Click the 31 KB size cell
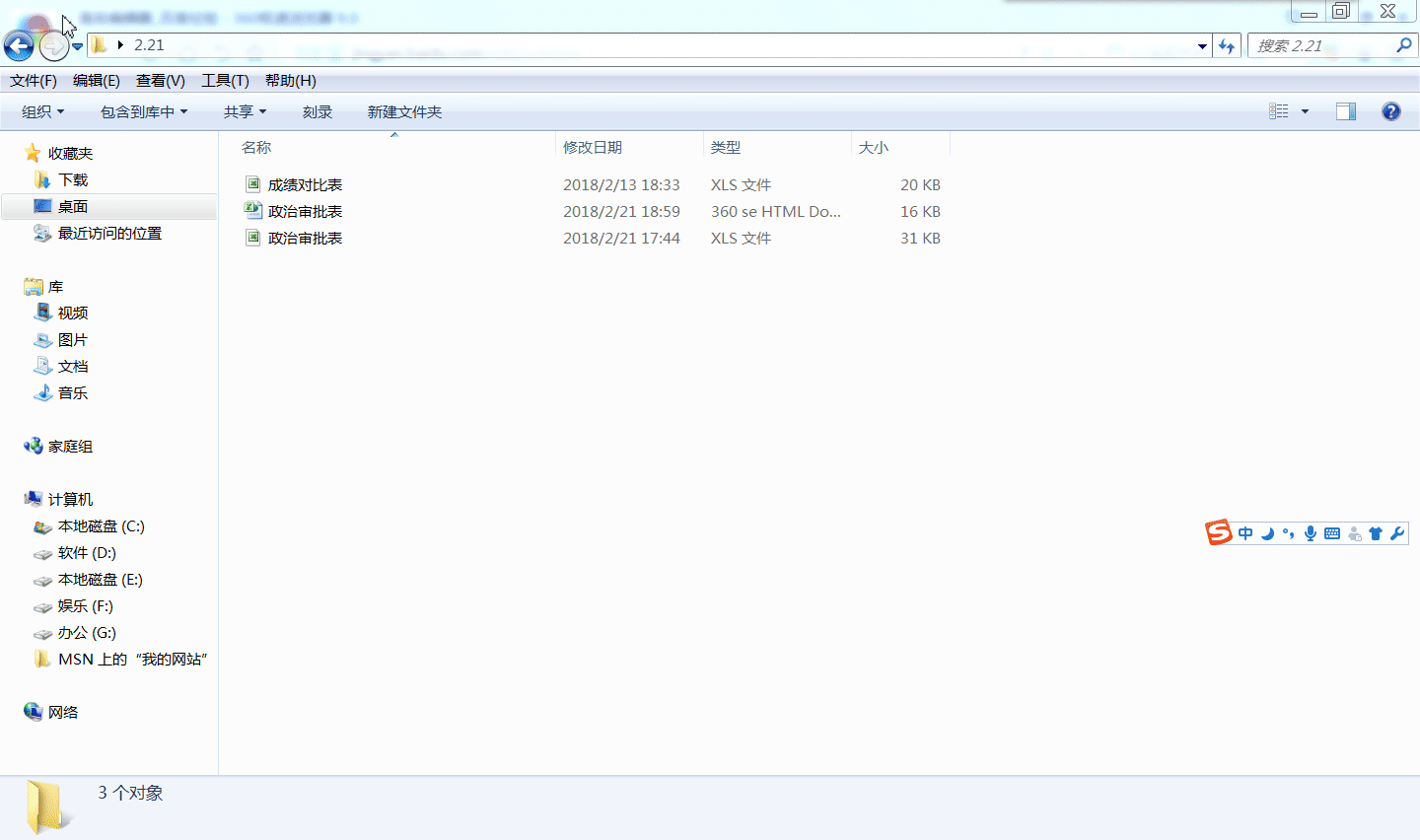Screen dimensions: 1420x840 tap(920, 239)
